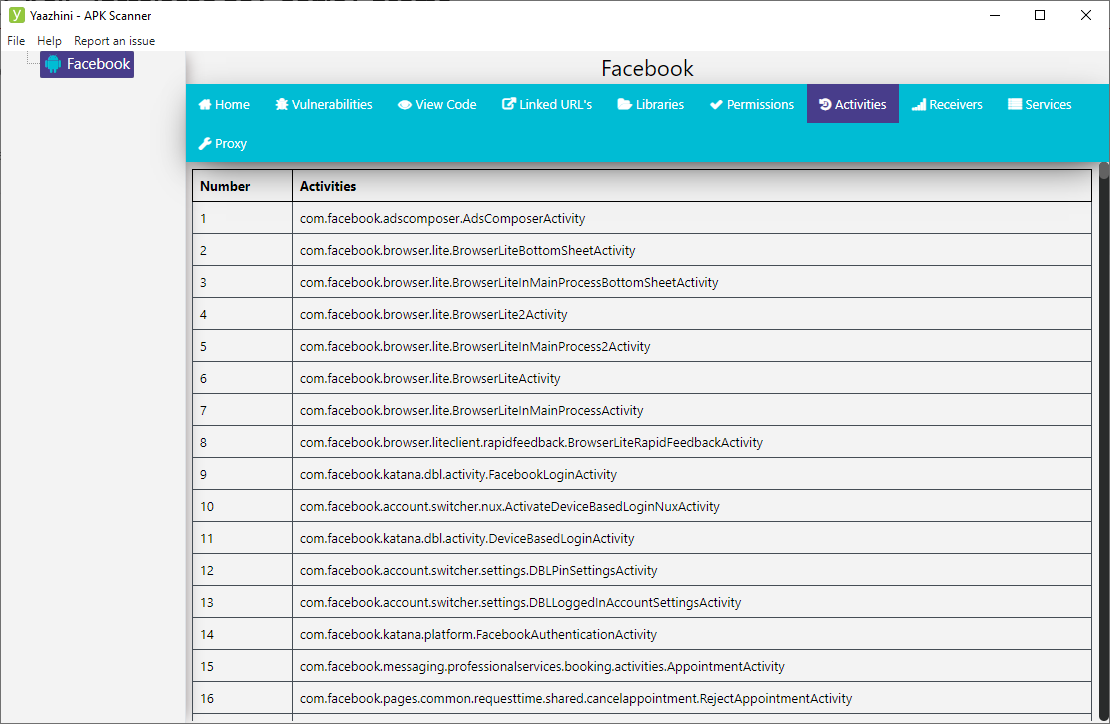This screenshot has height=724, width=1110.
Task: Click the FacebookAuthenticationActivity entry
Action: click(642, 633)
